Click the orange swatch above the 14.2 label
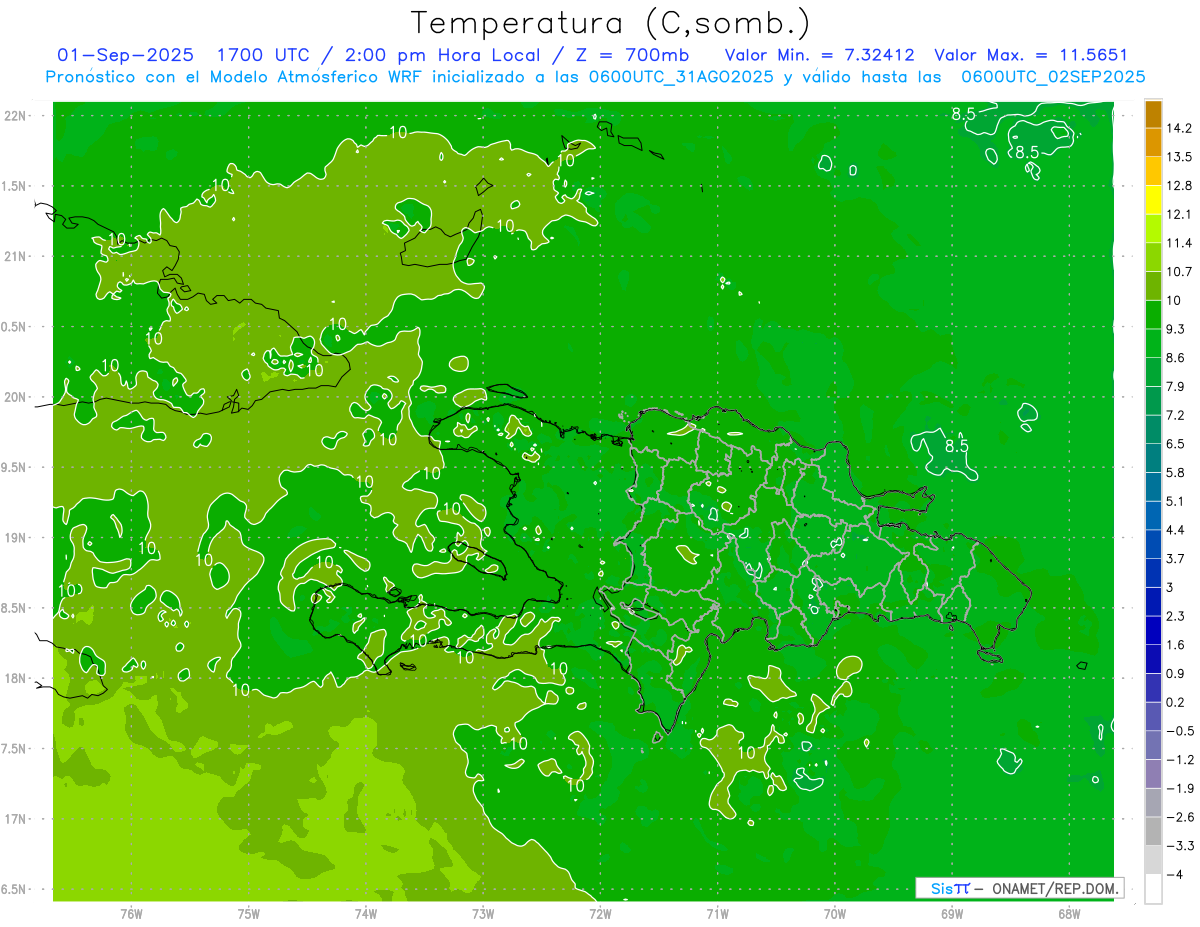The width and height of the screenshot is (1200, 927). [1153, 113]
